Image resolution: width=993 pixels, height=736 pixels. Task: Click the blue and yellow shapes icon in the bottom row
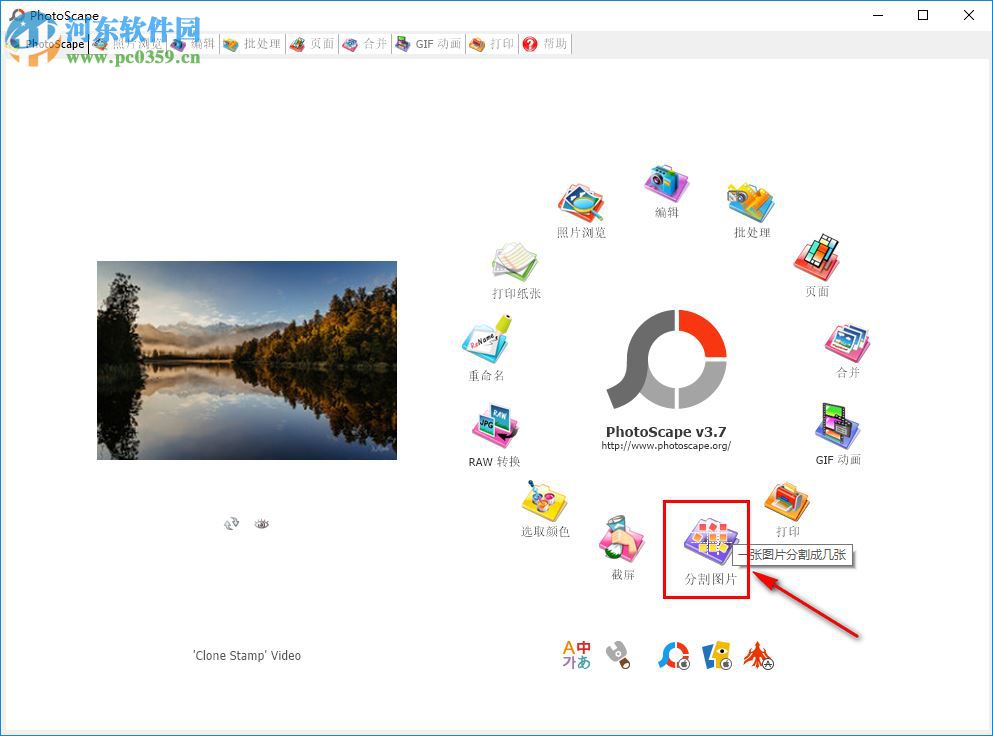pos(717,656)
